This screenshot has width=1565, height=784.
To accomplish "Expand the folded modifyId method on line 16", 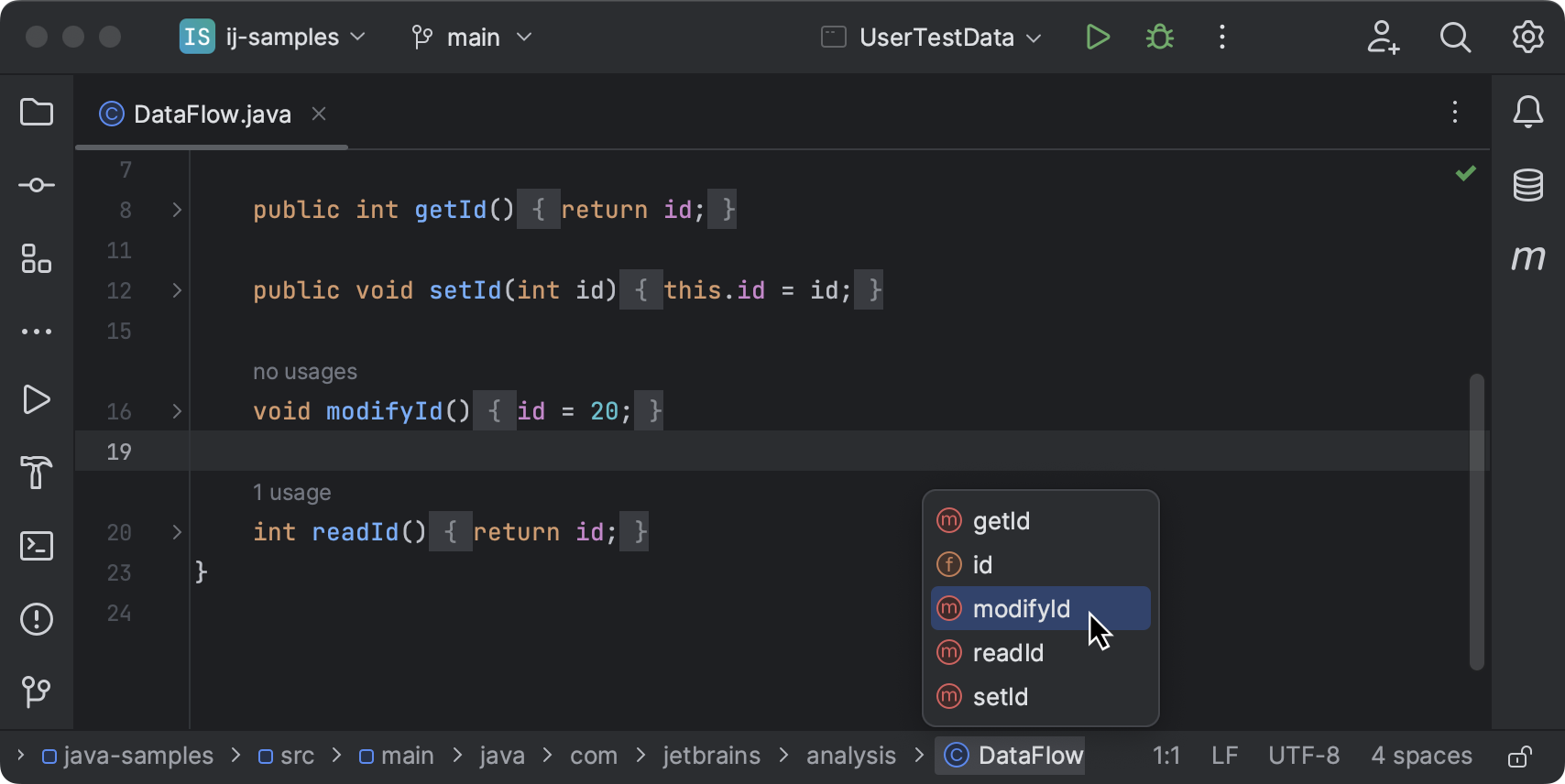I will click(x=177, y=411).
